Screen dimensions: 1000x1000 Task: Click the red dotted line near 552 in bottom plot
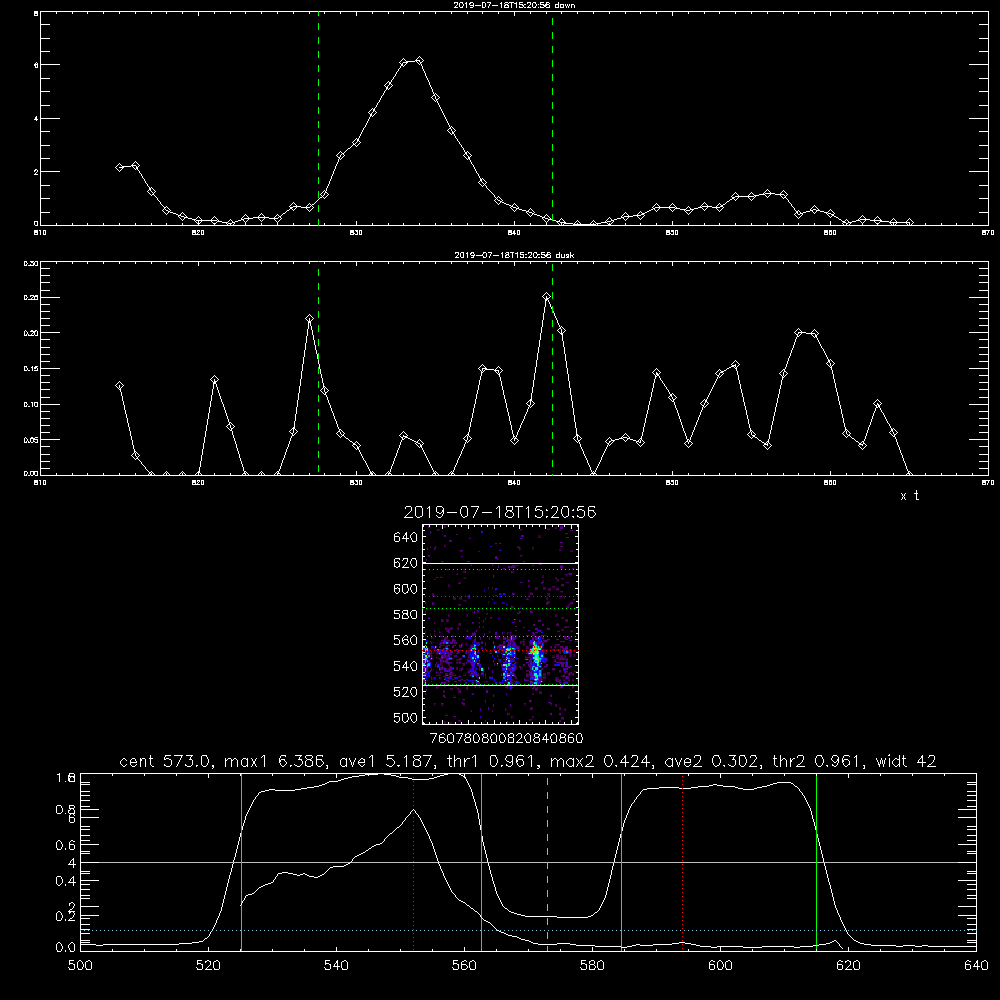413,861
